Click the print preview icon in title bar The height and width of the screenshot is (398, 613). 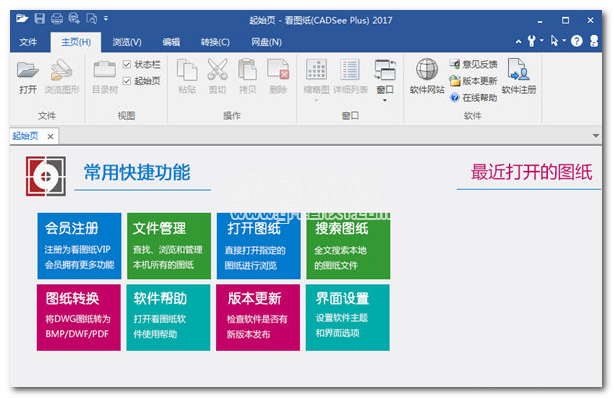coord(91,18)
